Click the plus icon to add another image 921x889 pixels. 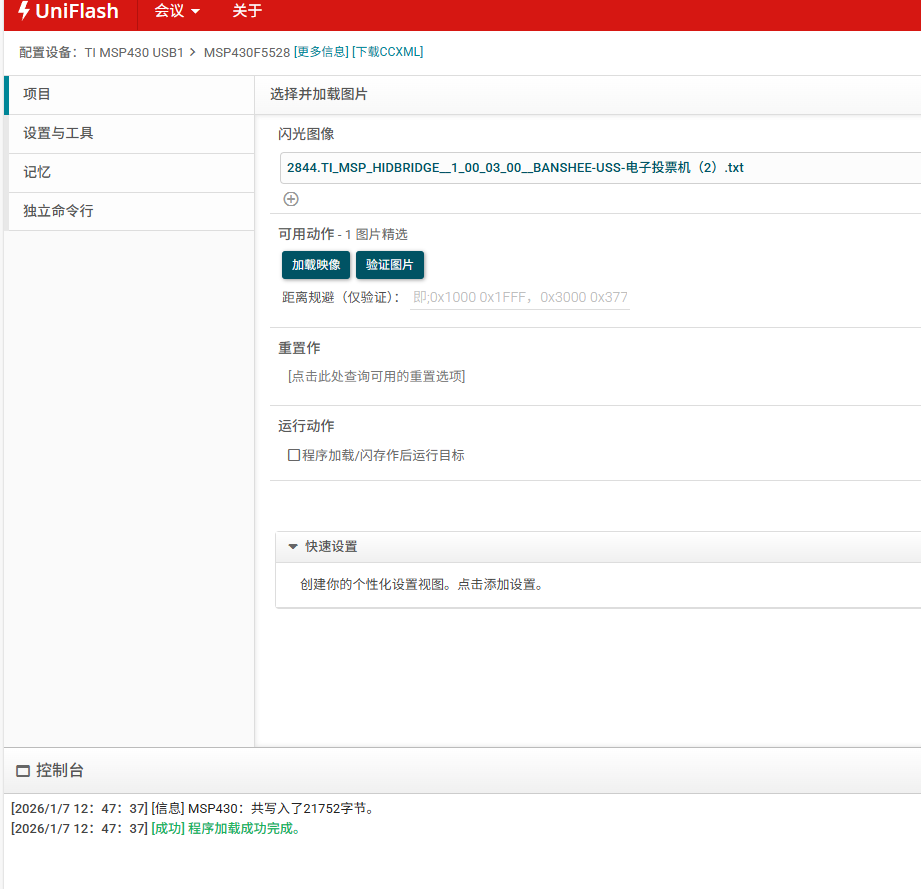[x=291, y=199]
